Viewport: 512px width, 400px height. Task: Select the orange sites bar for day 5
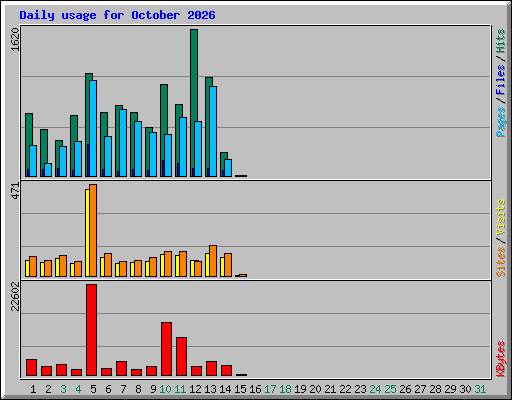(93, 230)
